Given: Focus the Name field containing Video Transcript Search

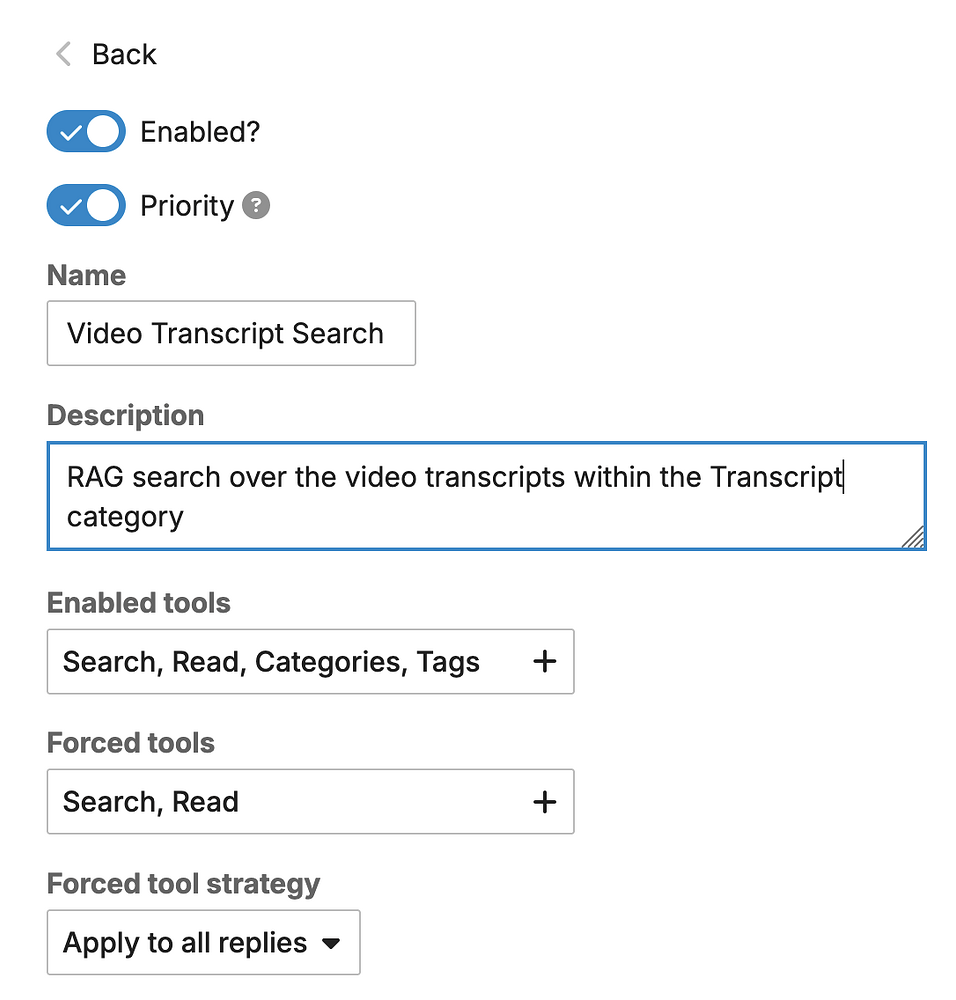Looking at the screenshot, I should click(232, 334).
